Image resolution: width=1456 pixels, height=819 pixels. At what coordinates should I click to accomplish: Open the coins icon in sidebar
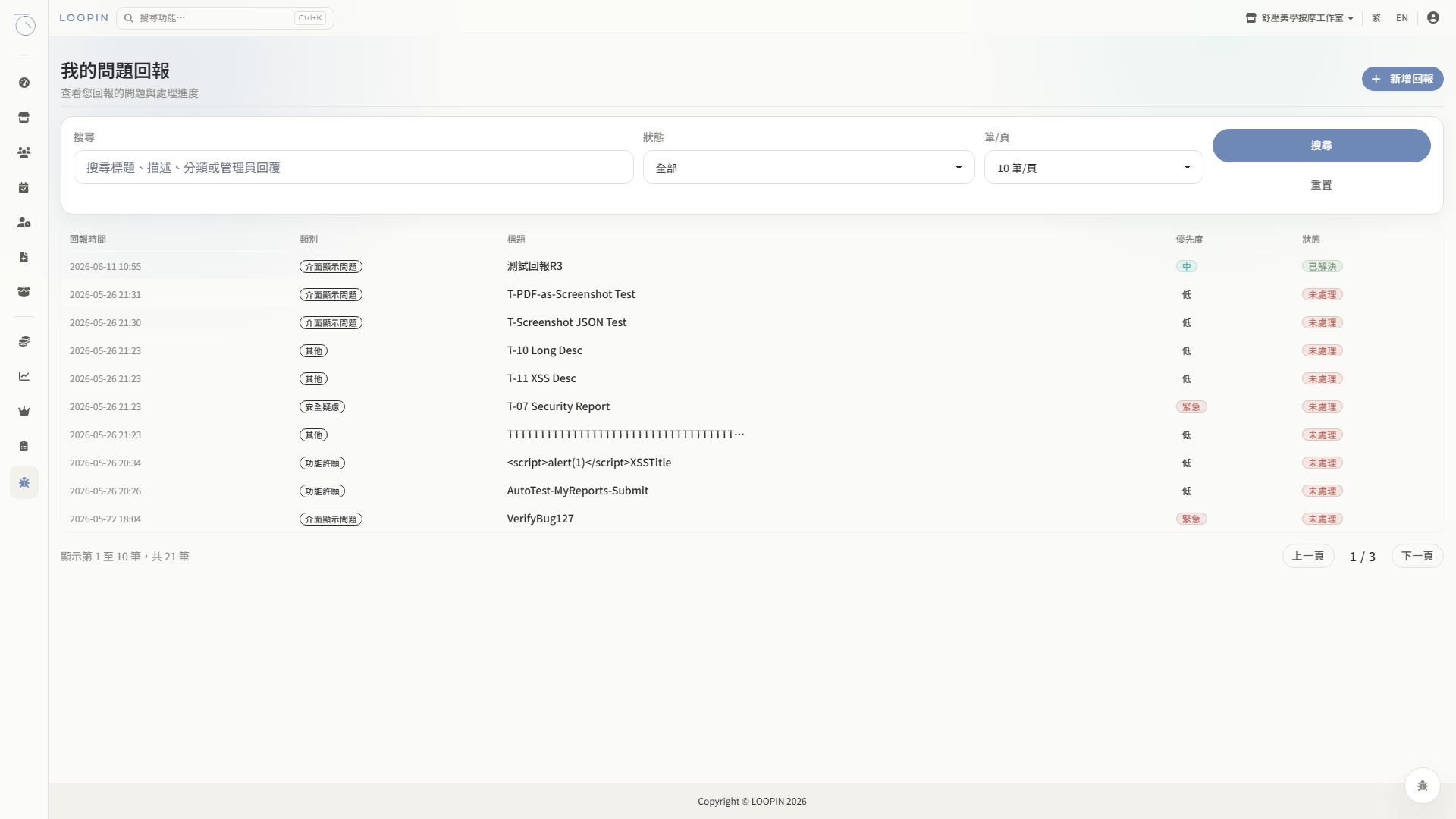coord(24,341)
